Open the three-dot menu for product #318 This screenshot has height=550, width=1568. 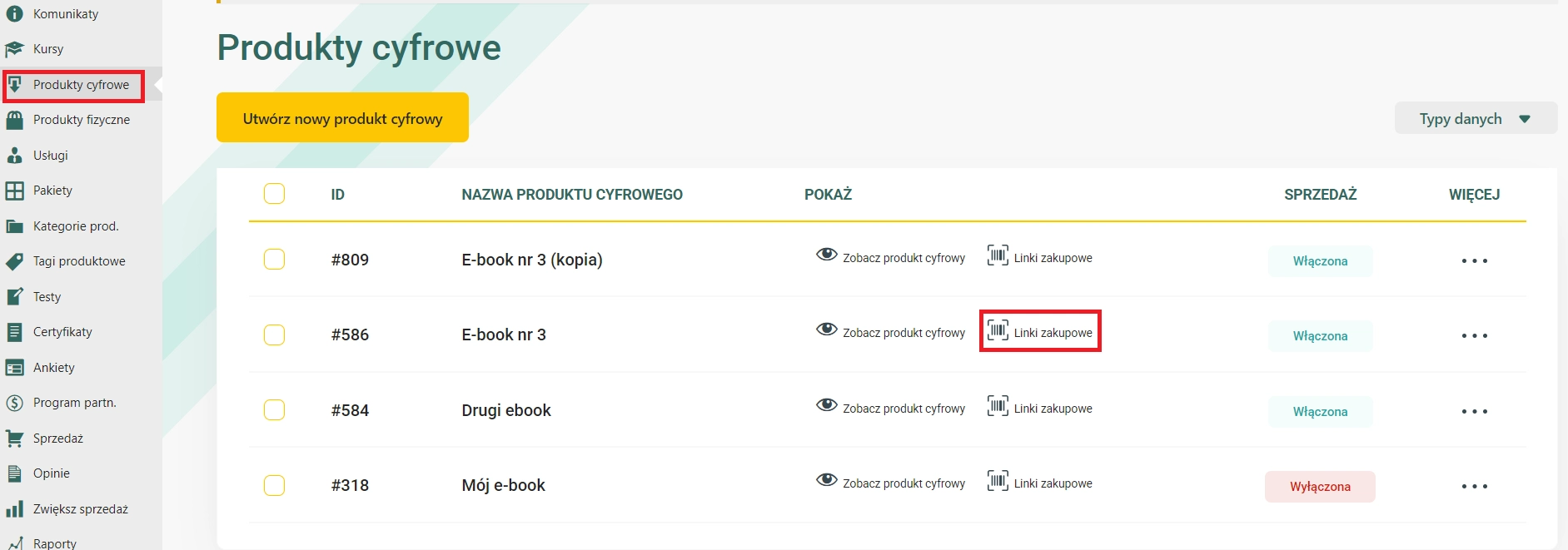click(1474, 486)
